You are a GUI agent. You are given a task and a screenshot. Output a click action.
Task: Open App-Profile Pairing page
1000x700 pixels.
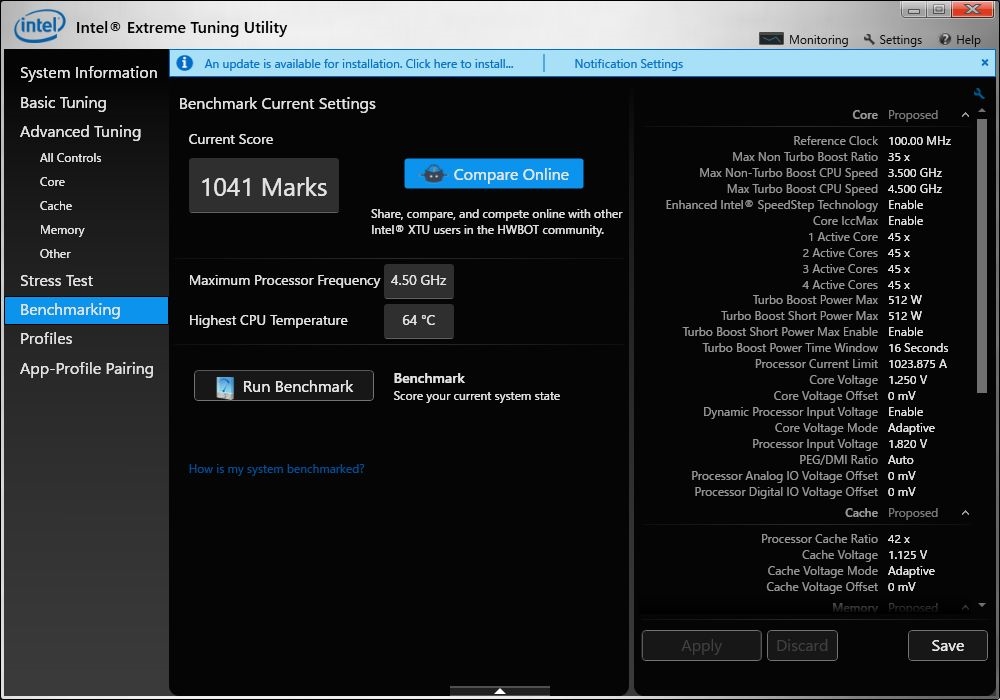(87, 369)
